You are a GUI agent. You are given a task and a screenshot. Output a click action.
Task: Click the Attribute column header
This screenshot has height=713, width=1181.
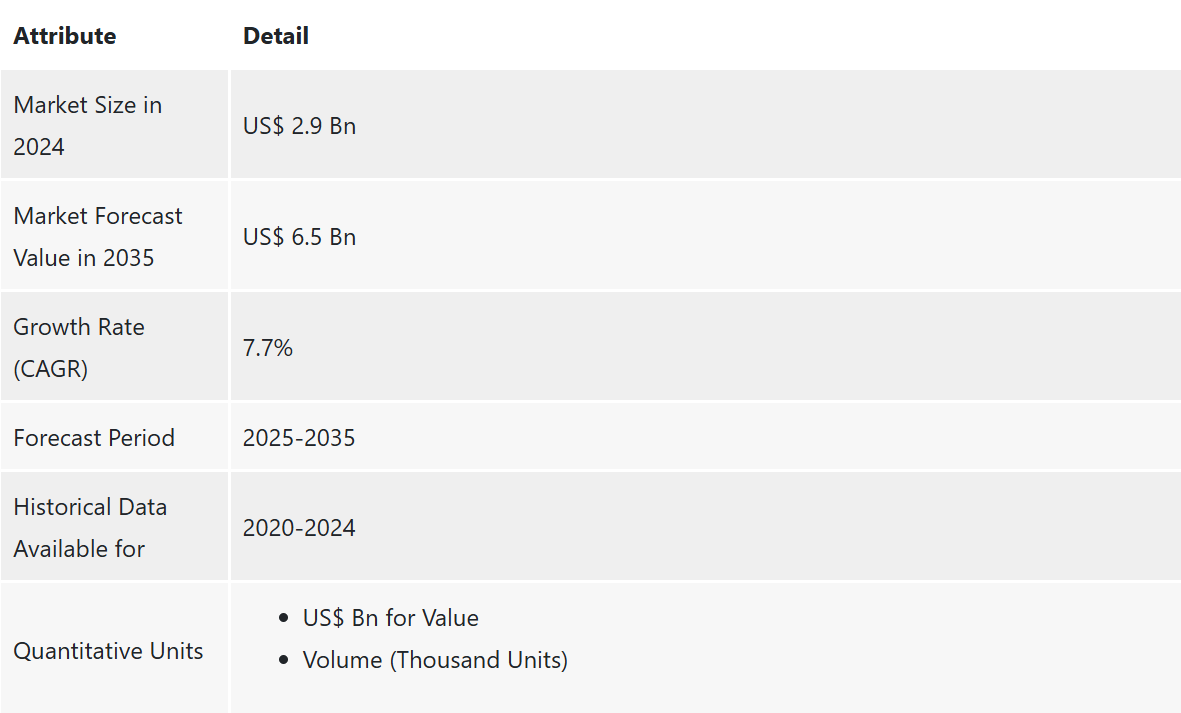click(x=65, y=35)
